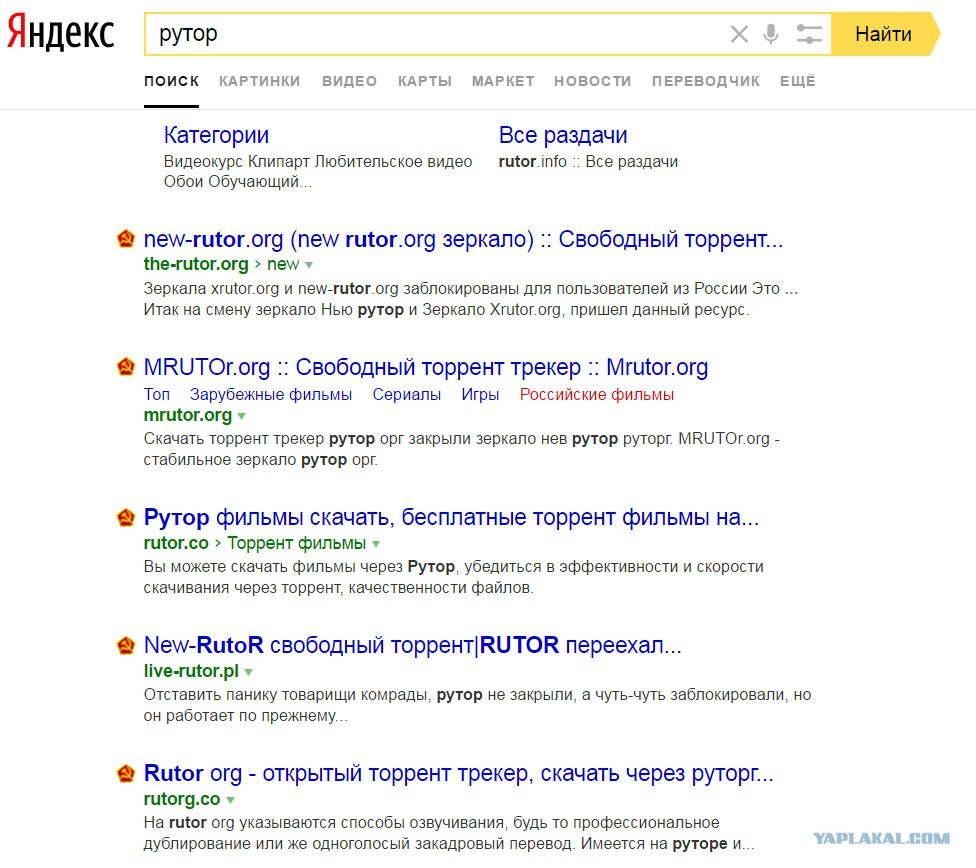Select the Поиск tab
The height and width of the screenshot is (868, 976).
point(171,81)
